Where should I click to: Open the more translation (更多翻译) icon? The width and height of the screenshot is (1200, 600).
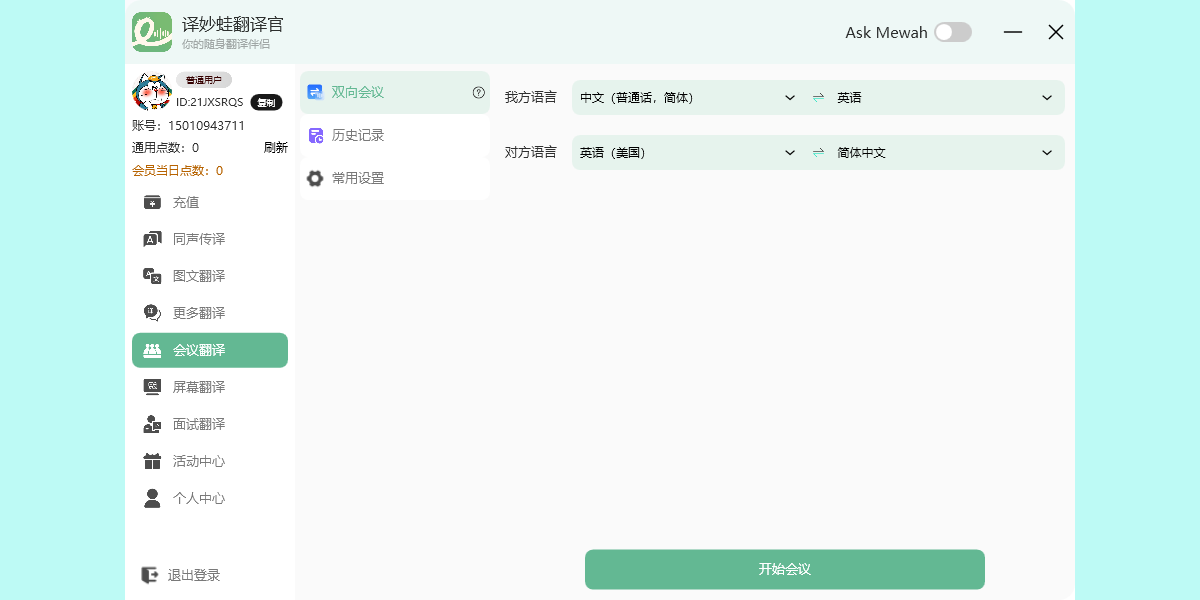click(152, 313)
